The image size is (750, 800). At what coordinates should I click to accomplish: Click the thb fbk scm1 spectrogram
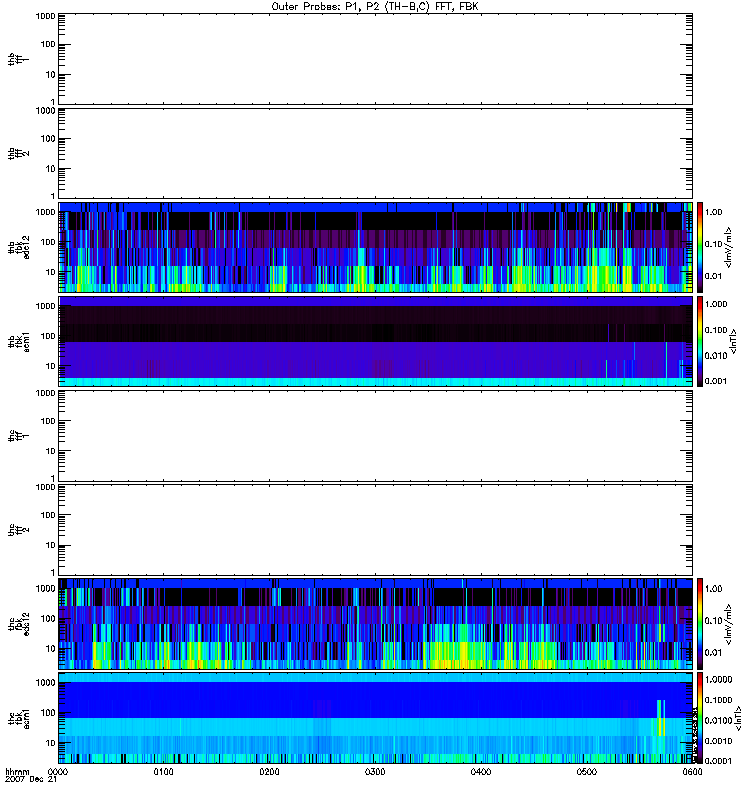coord(375,341)
